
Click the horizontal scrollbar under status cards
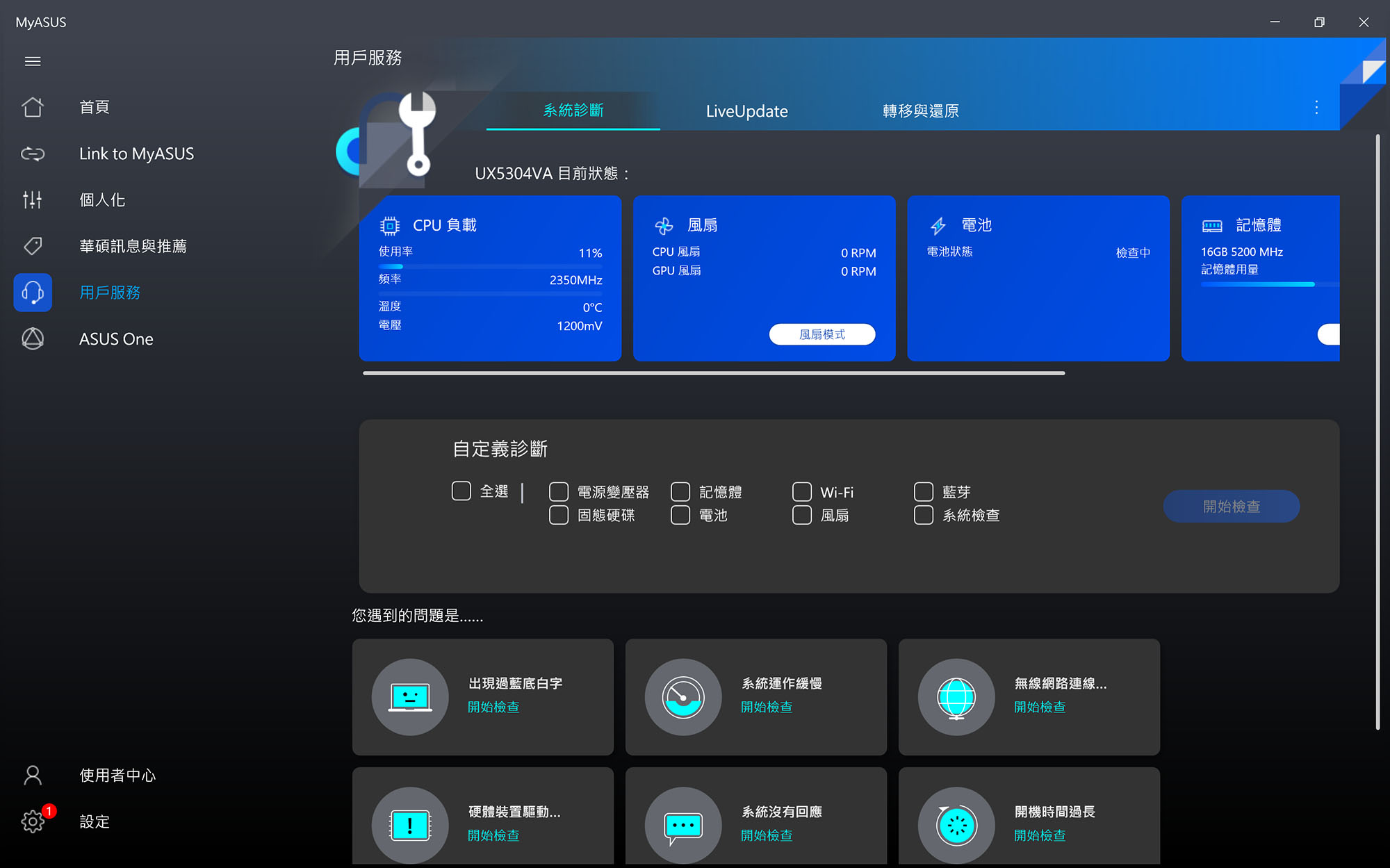tap(714, 373)
